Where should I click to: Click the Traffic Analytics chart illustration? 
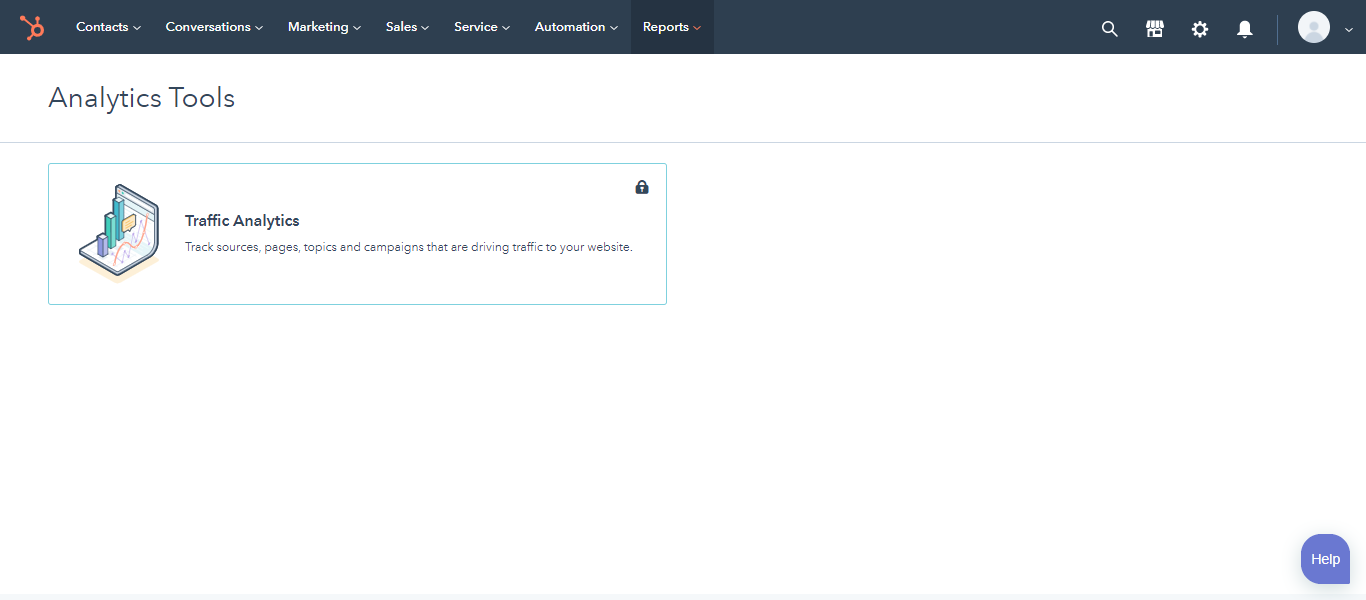point(119,232)
